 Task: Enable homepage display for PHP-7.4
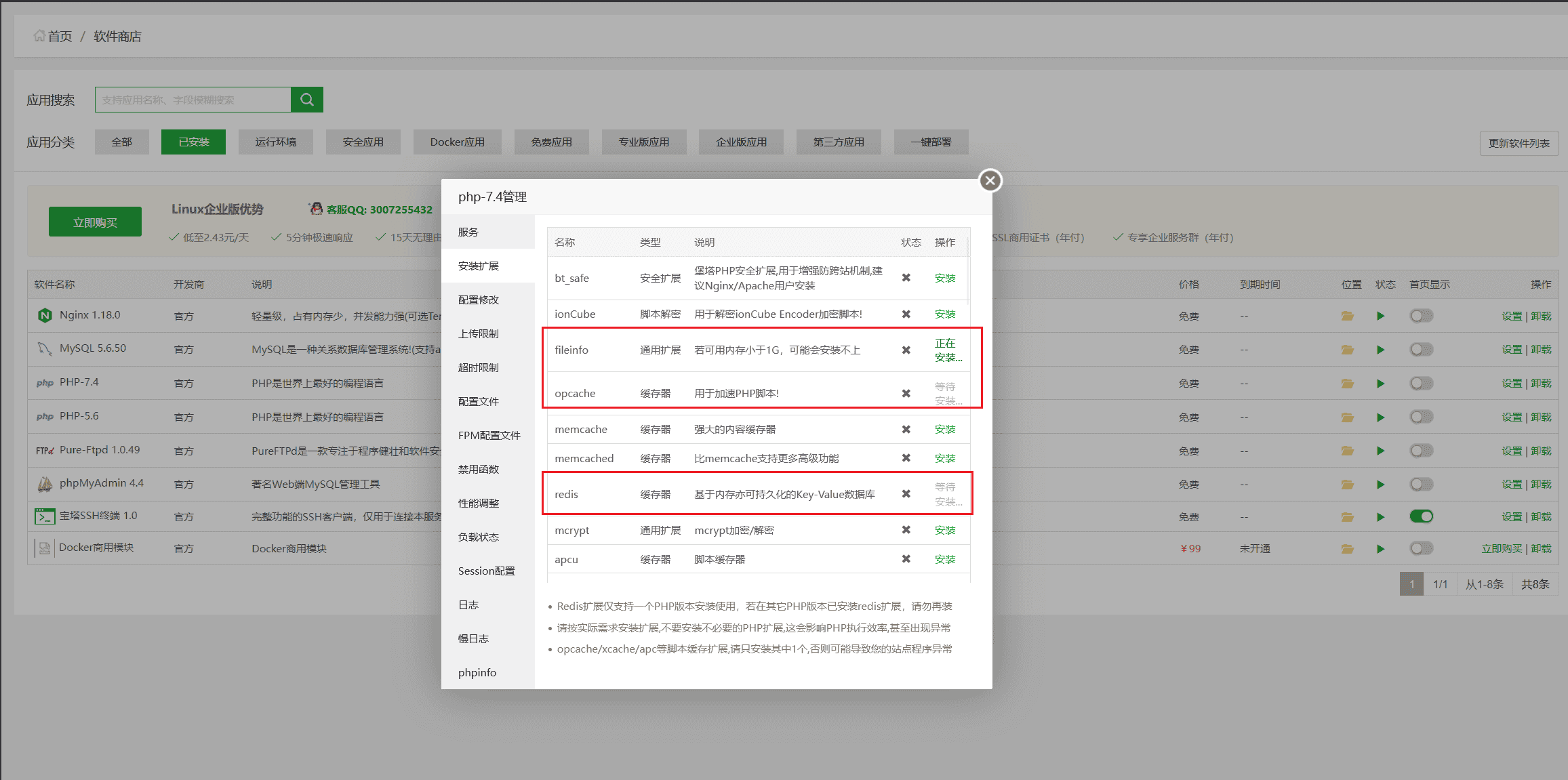click(1422, 383)
